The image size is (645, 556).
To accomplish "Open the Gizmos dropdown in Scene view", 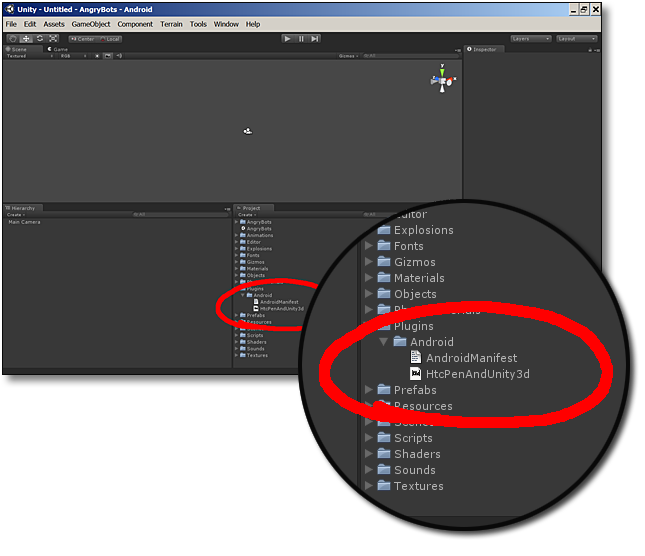I will tap(348, 56).
